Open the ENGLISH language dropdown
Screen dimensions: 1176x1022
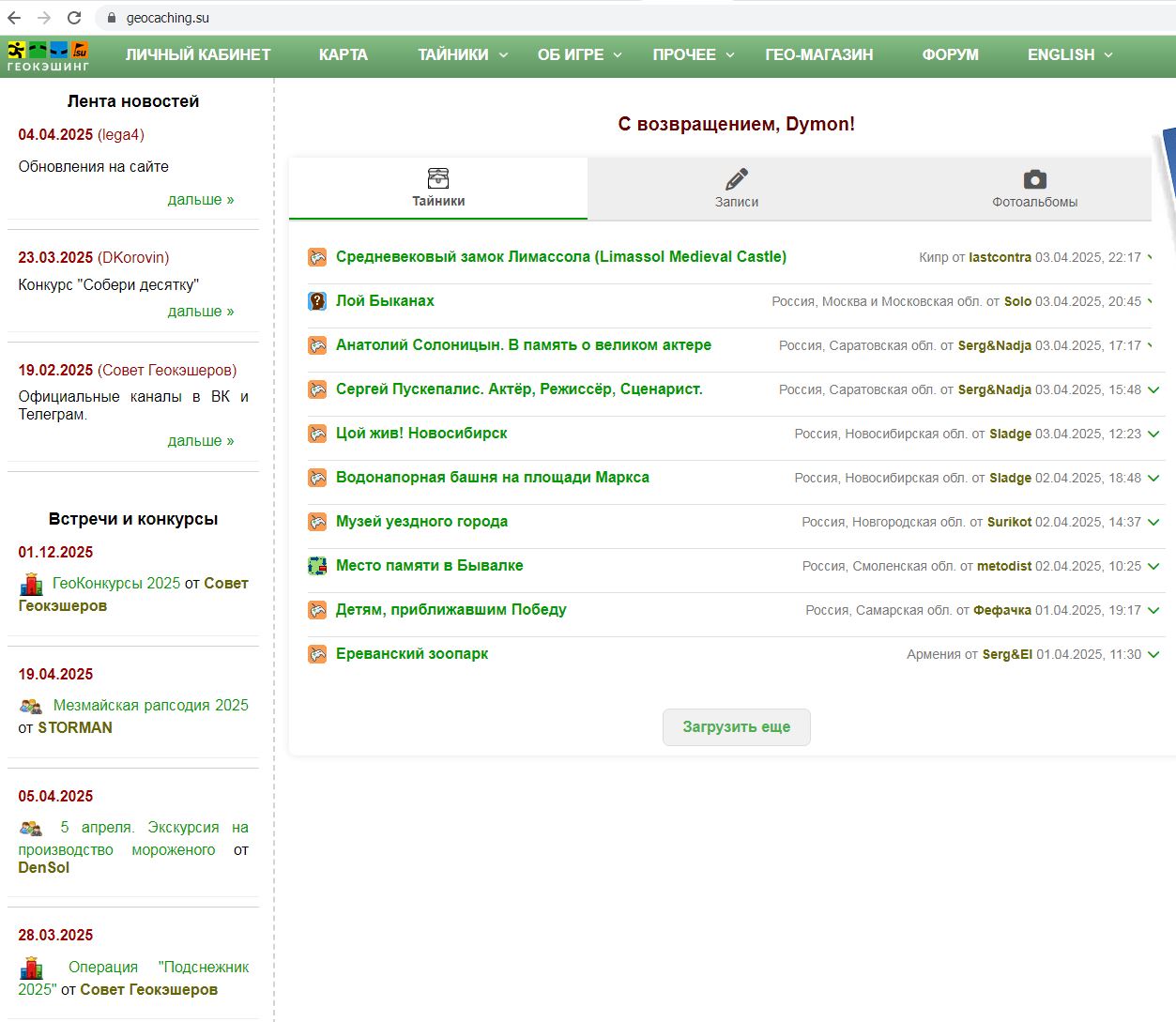(1070, 55)
